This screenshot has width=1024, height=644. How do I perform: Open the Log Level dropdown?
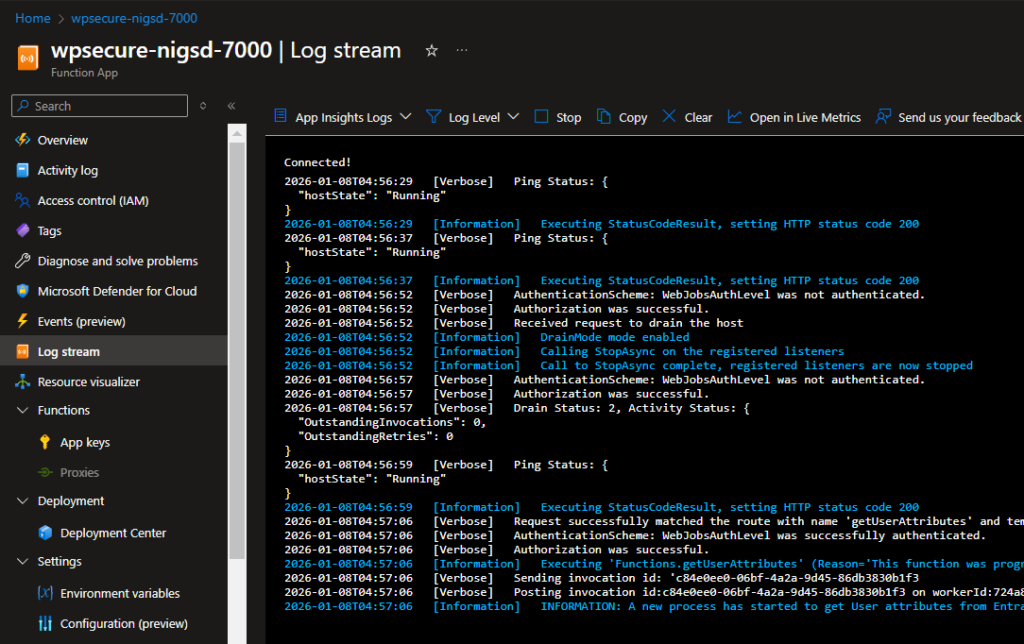pos(473,117)
